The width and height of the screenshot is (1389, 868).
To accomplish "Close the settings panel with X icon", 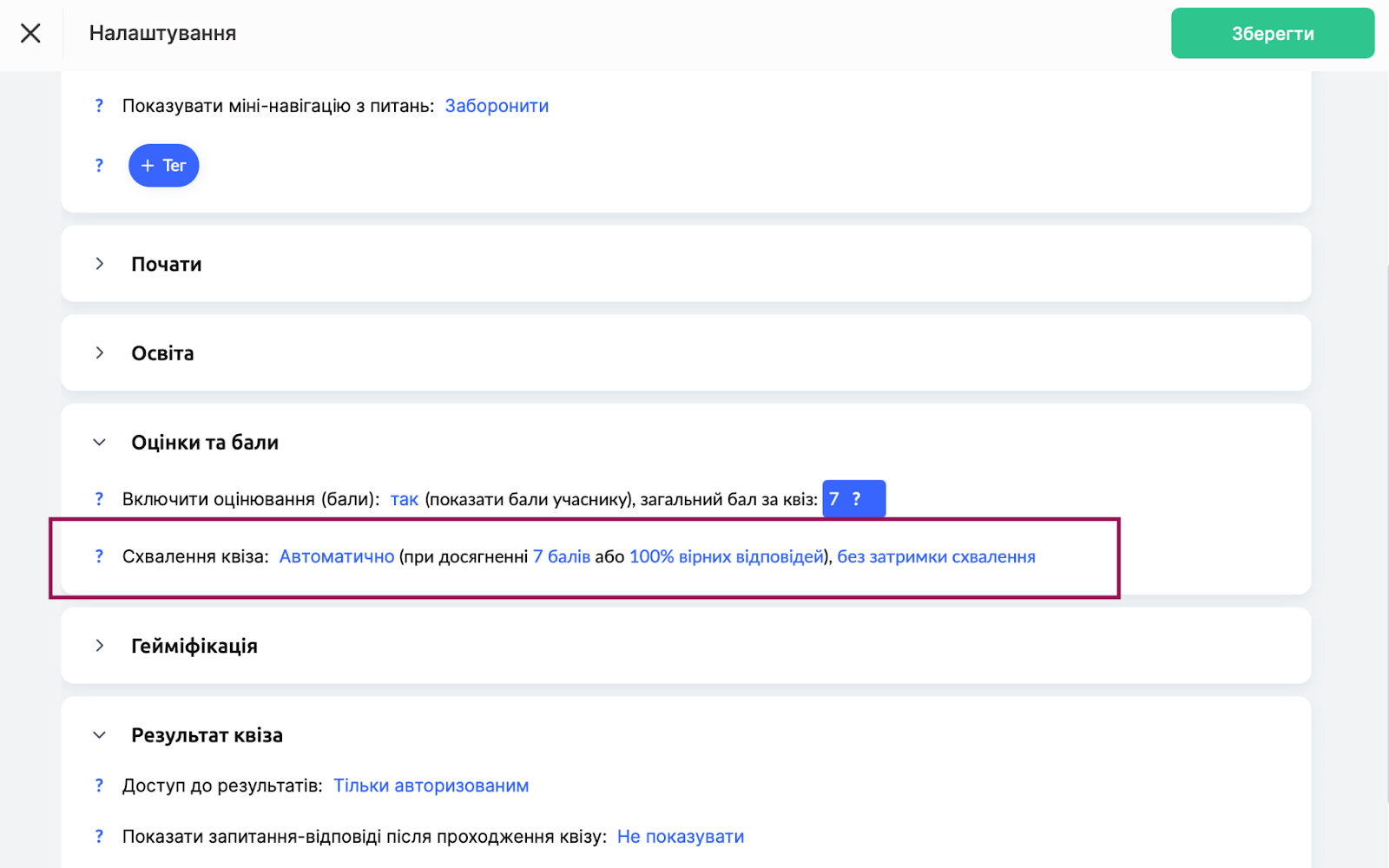I will 30,33.
